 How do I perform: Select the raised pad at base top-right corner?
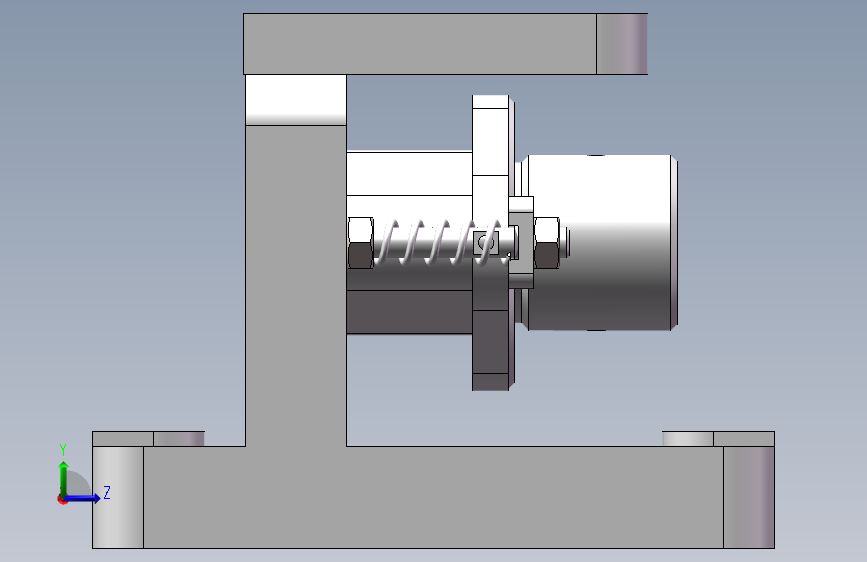coord(718,439)
